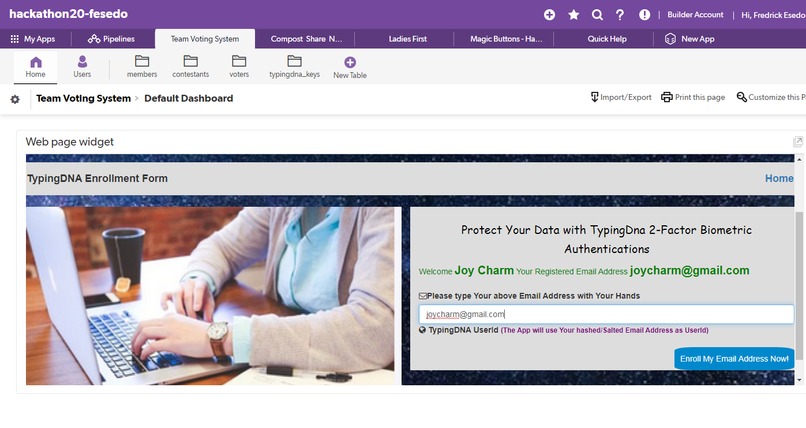The image size is (806, 428).
Task: Open the Hi, Fredrick Esedo user menu
Action: (773, 15)
